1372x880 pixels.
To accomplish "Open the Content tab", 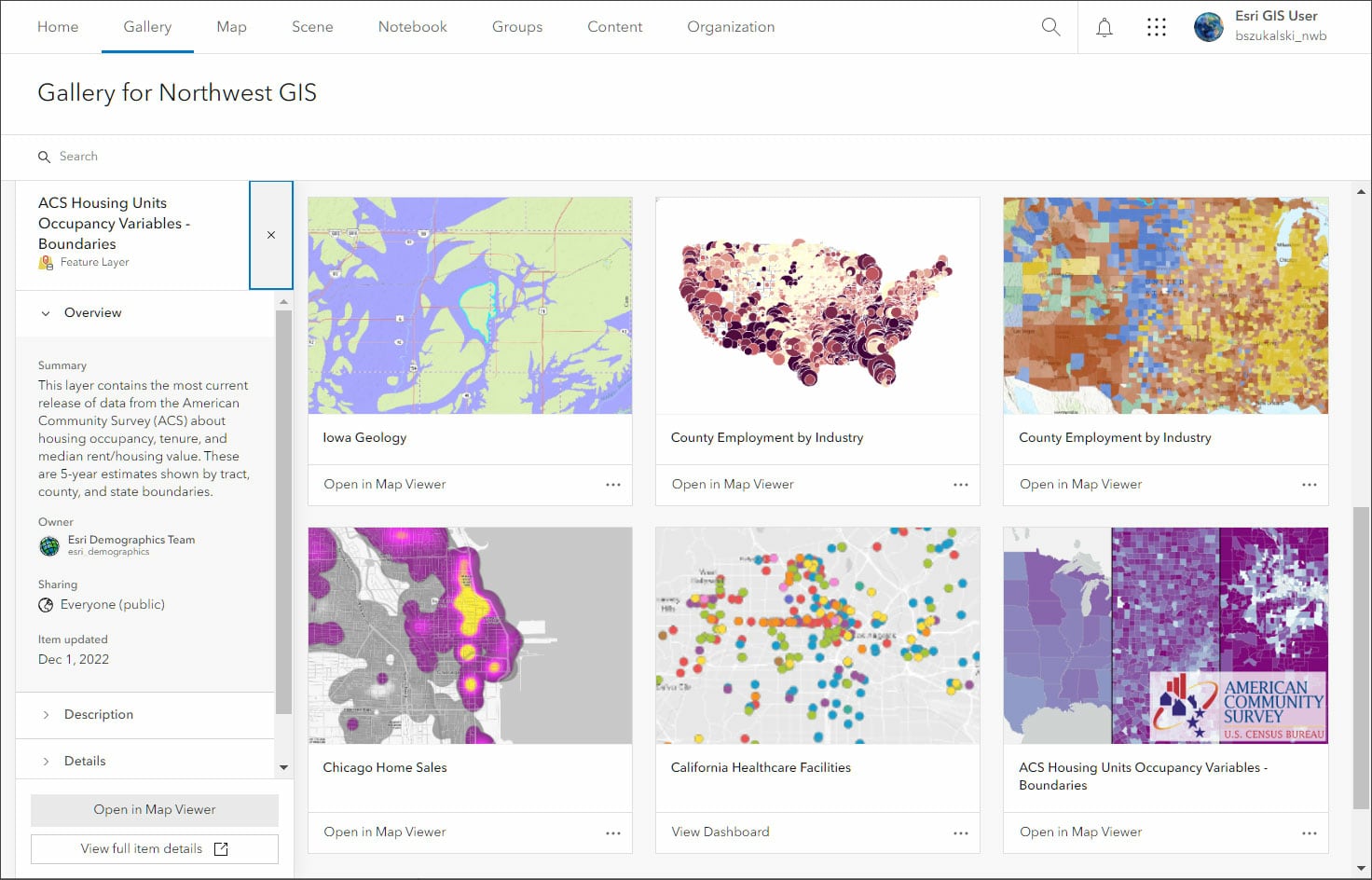I will (x=615, y=27).
